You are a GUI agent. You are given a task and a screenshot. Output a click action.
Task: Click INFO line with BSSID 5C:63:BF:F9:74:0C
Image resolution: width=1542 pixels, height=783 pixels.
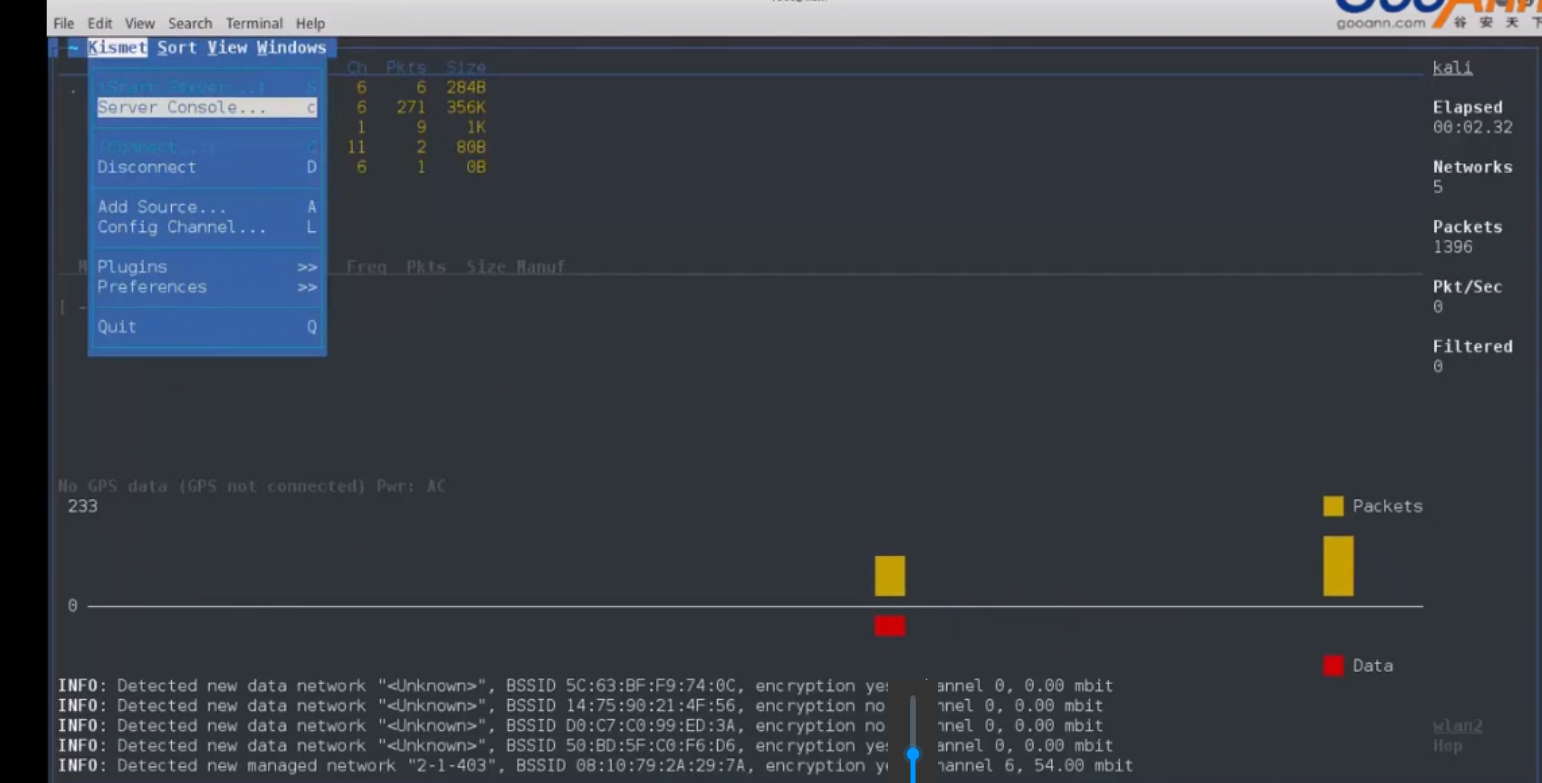coord(585,686)
